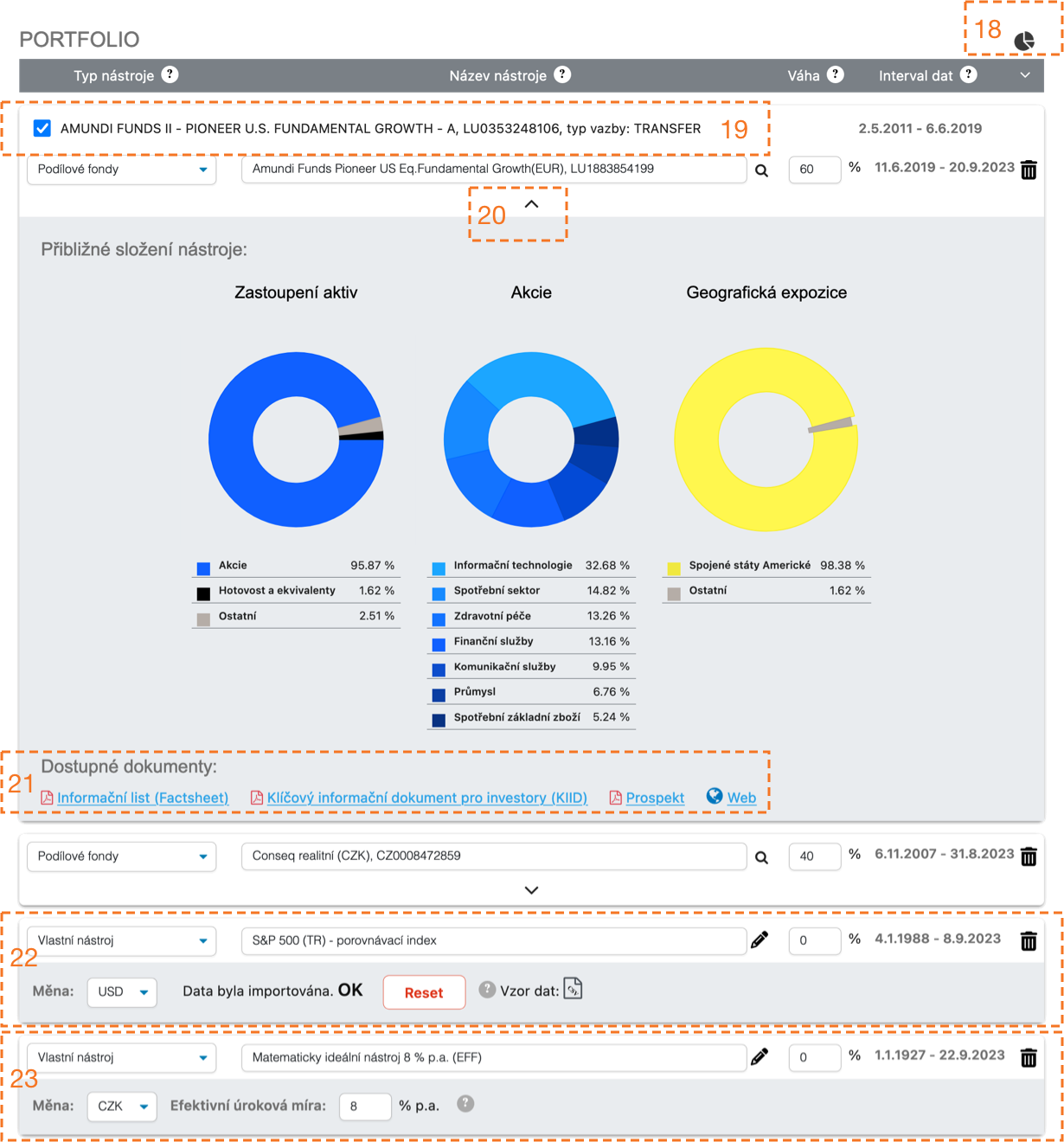Click the 98.38 % value text
The height and width of the screenshot is (1142, 1064).
[843, 565]
